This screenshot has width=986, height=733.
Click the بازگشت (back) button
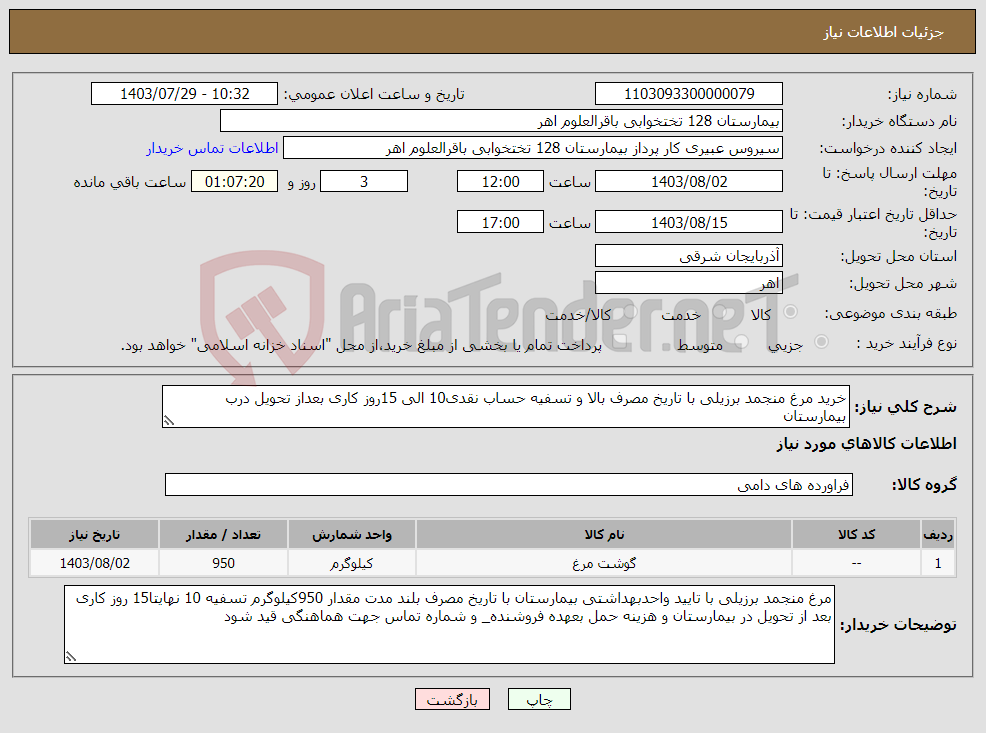point(452,699)
